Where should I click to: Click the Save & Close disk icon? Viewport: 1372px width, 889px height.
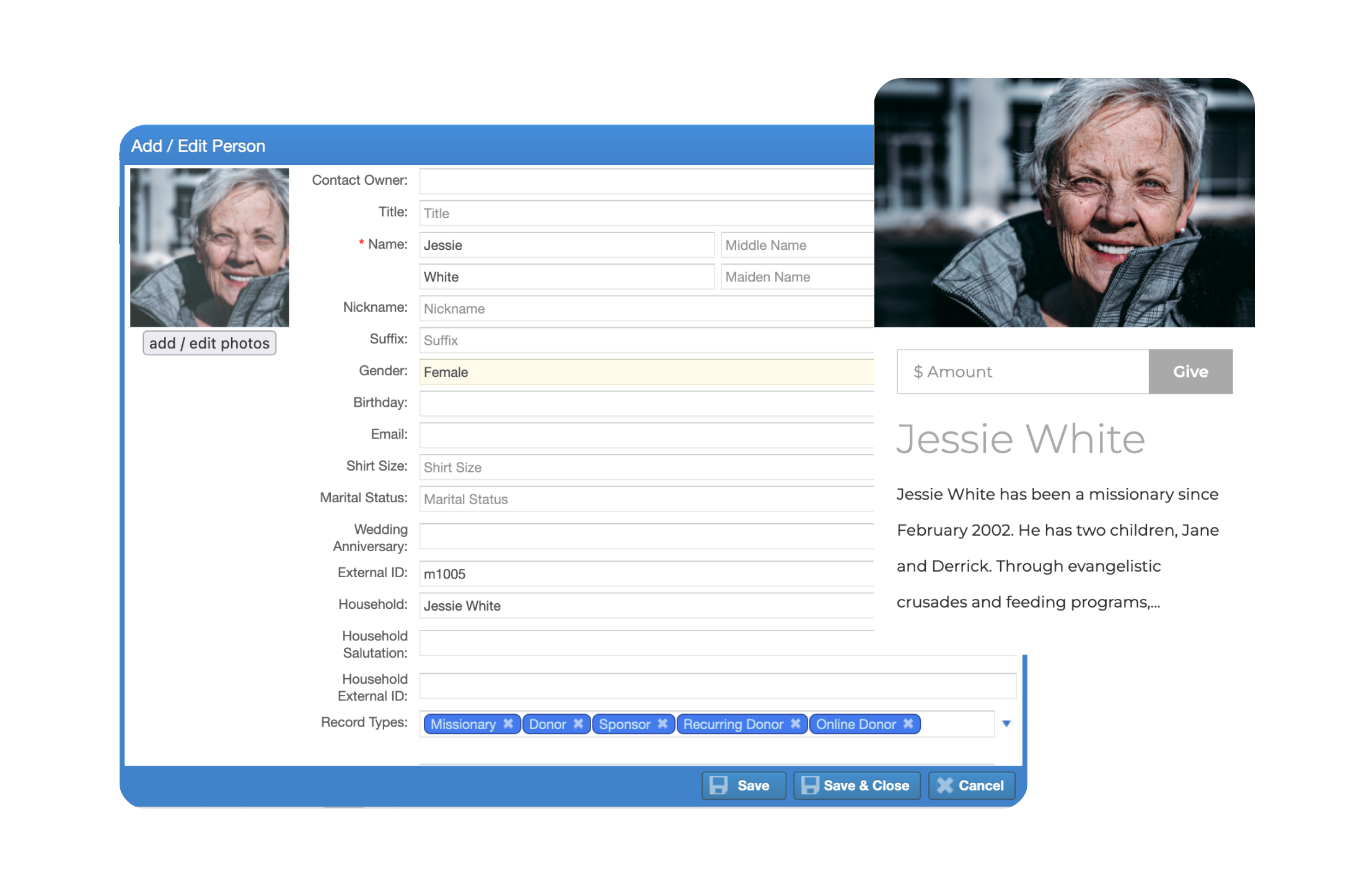[809, 785]
